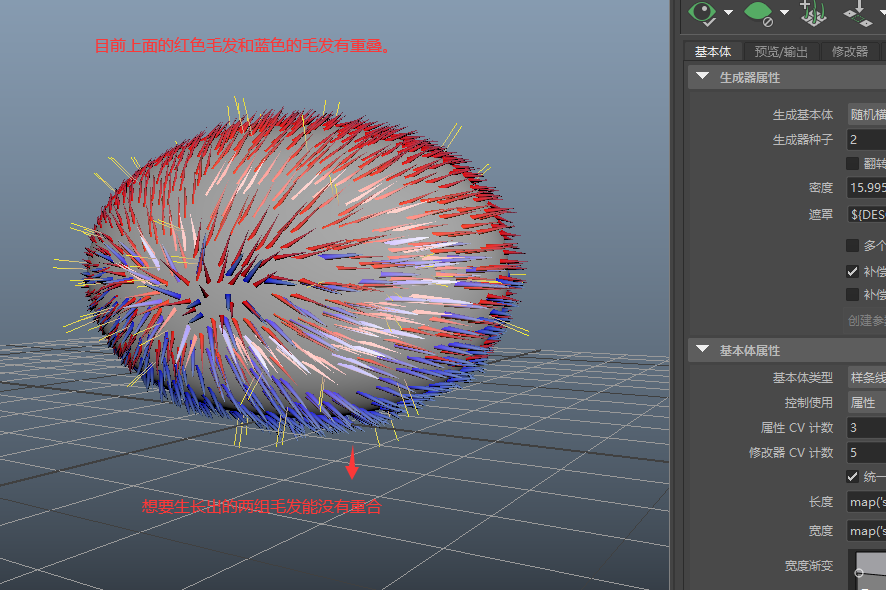Click the greyed 创建参 button
This screenshot has width=886, height=590.
tap(866, 320)
